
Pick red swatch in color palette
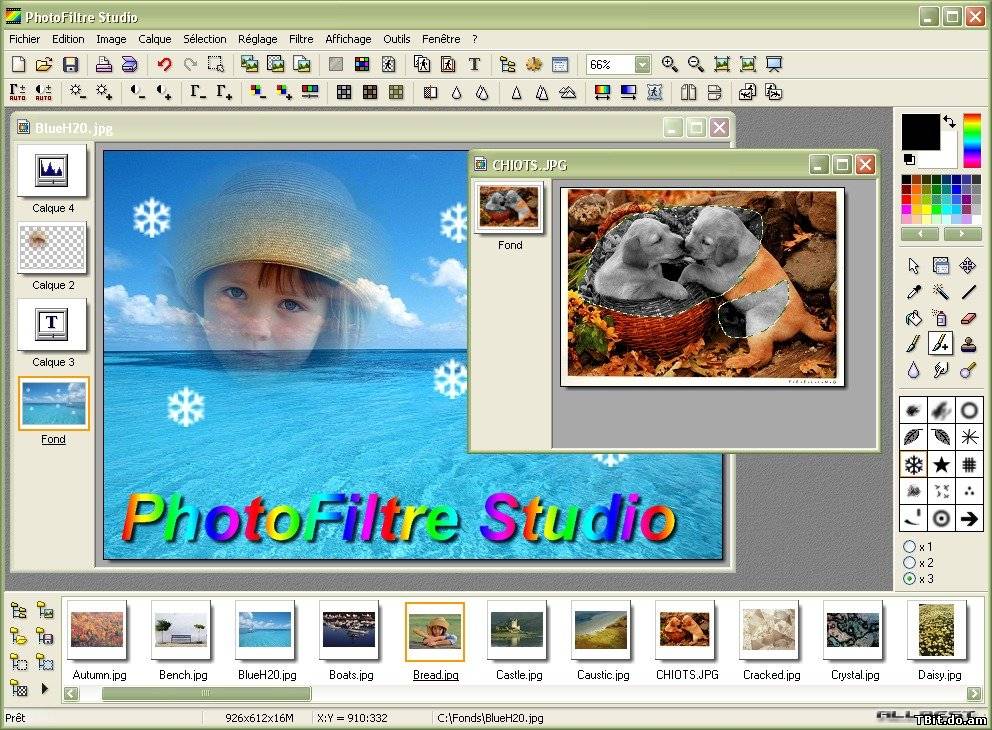[x=907, y=200]
